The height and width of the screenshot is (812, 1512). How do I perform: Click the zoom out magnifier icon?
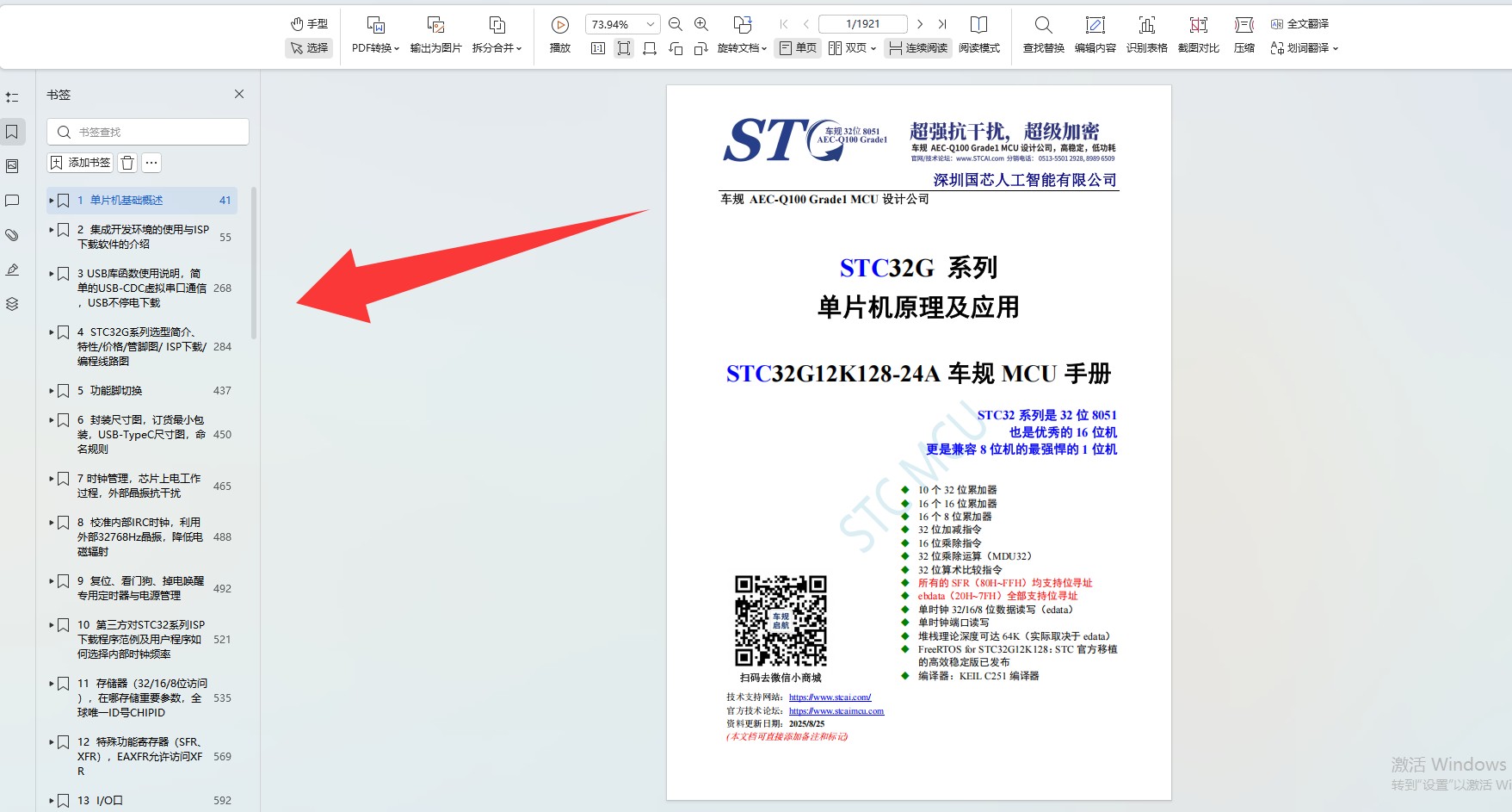pyautogui.click(x=676, y=25)
